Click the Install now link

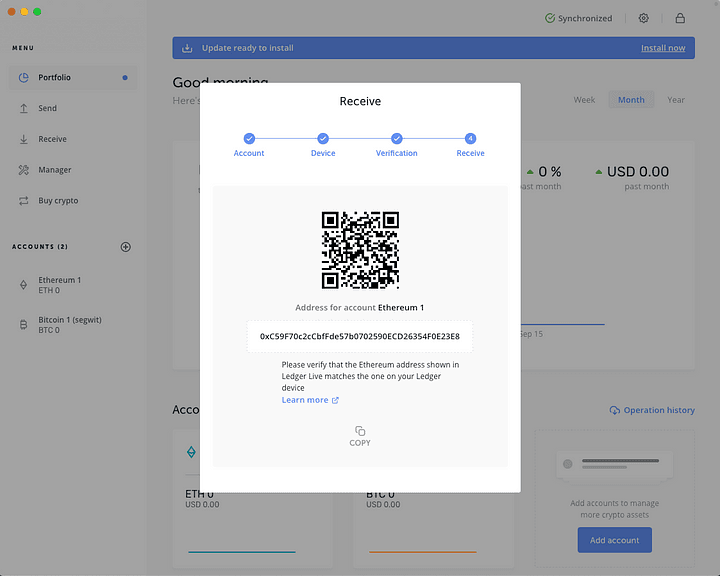point(663,48)
